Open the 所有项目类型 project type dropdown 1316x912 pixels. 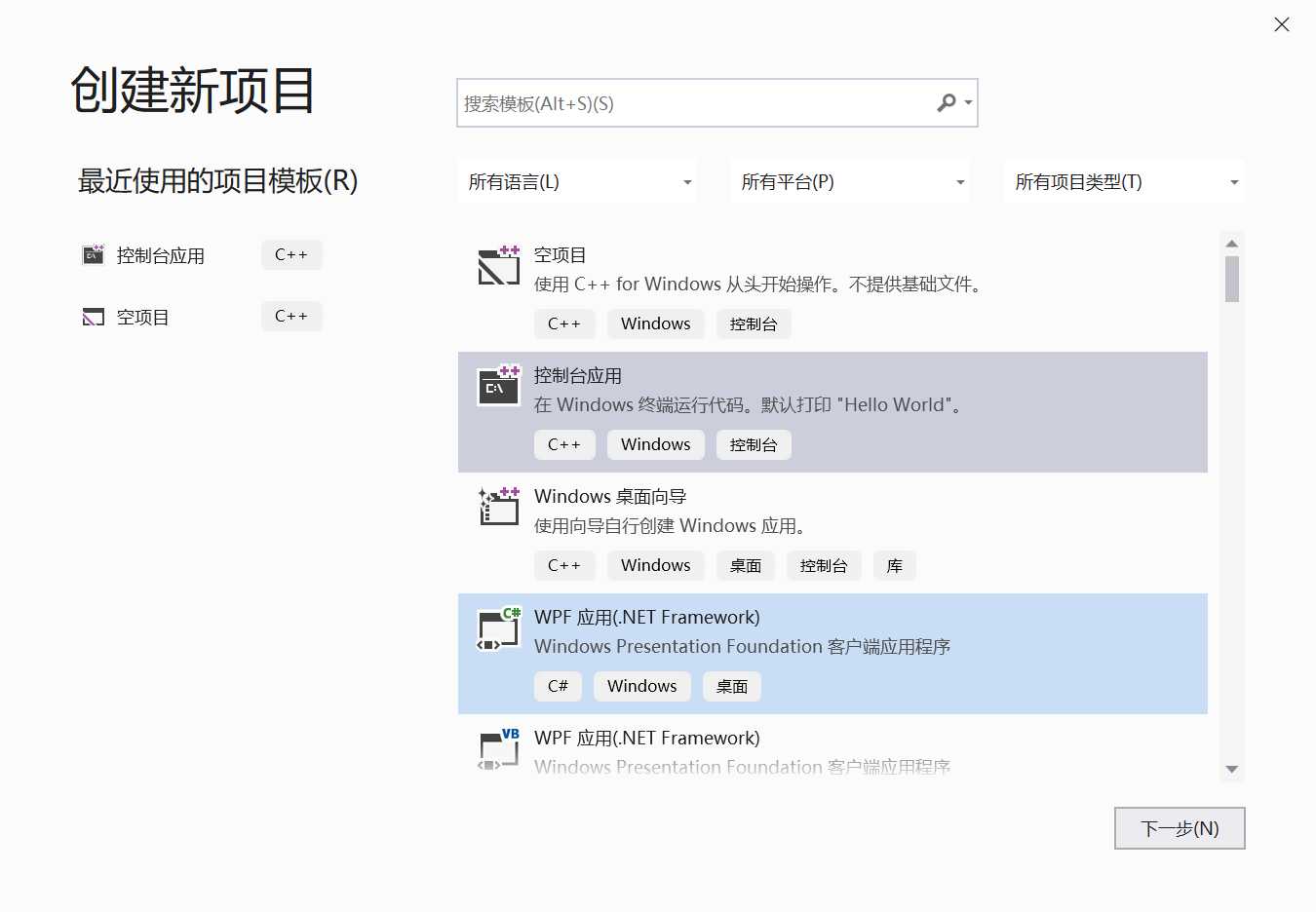click(1124, 182)
